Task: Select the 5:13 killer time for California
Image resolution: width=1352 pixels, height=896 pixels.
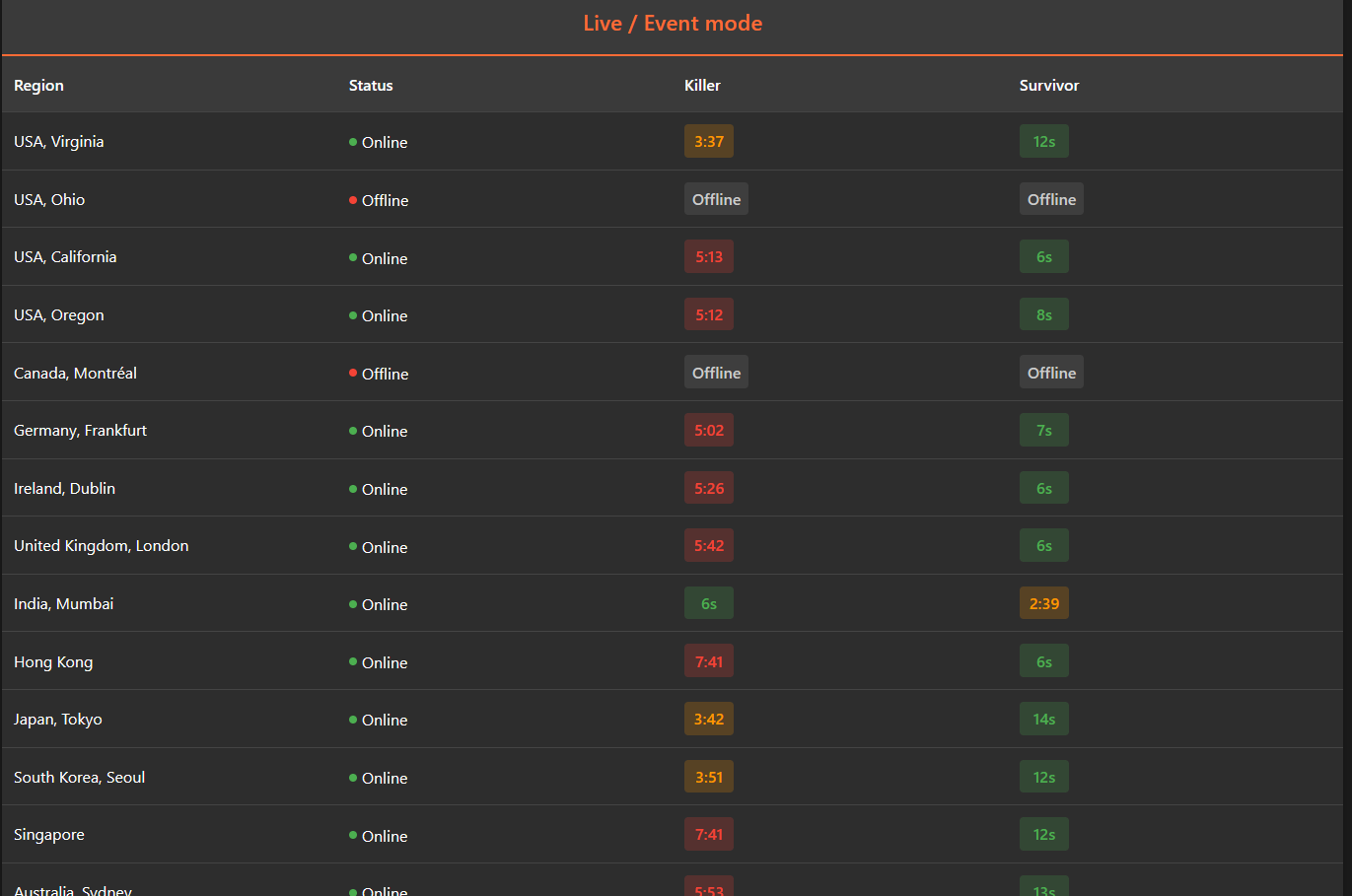Action: click(709, 257)
